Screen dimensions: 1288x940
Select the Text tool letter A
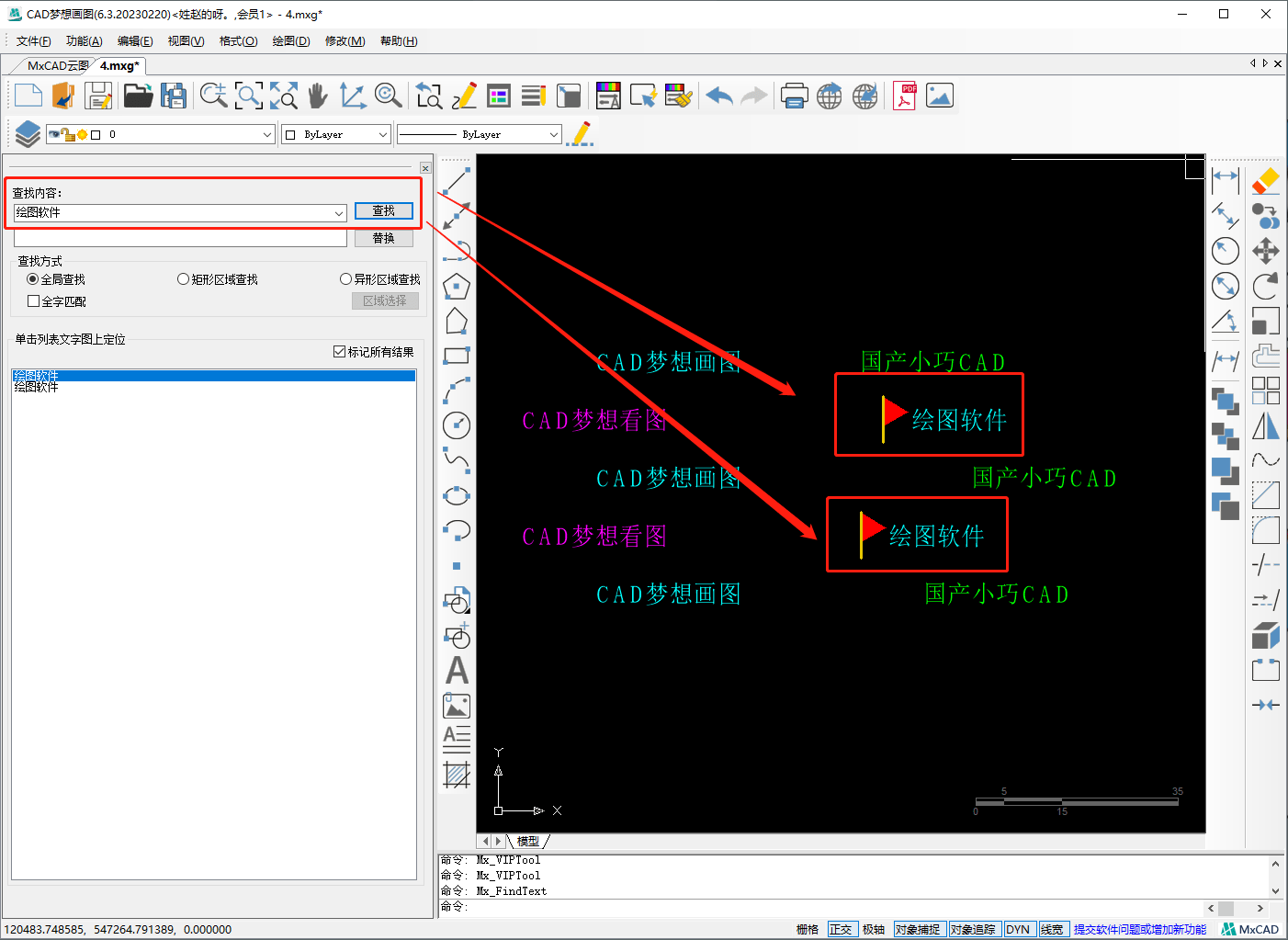(x=457, y=671)
